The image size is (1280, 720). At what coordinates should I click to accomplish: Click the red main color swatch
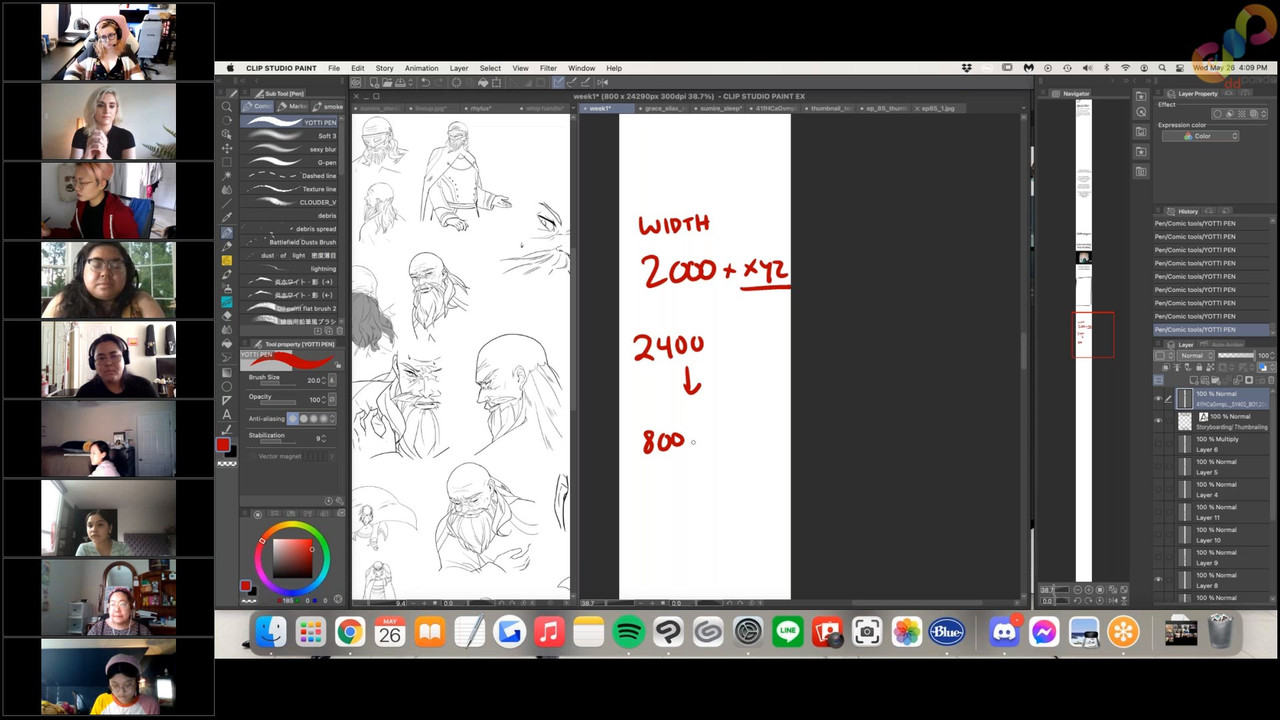(x=223, y=445)
